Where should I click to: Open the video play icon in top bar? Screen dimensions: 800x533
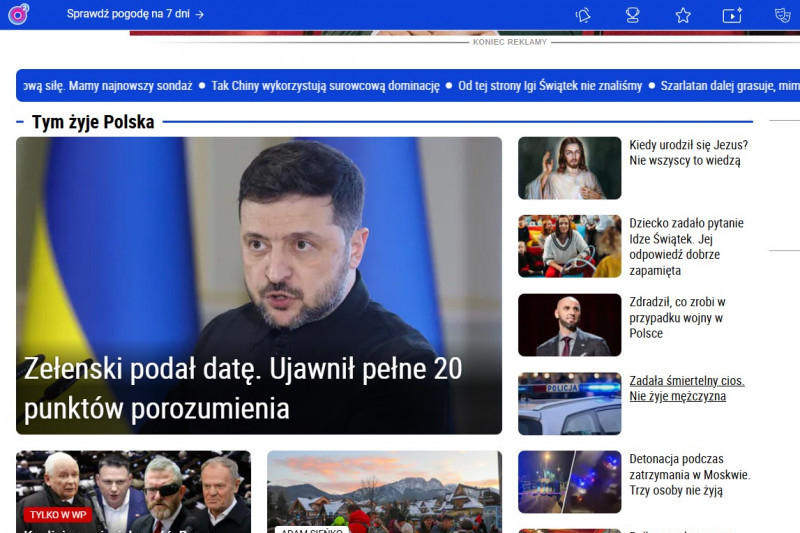(732, 15)
